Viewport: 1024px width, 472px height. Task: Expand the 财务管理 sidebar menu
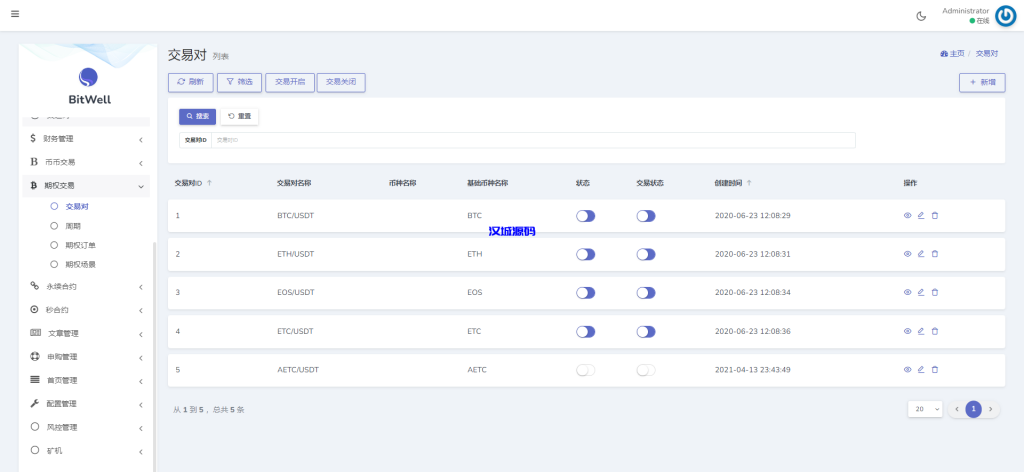[86, 139]
